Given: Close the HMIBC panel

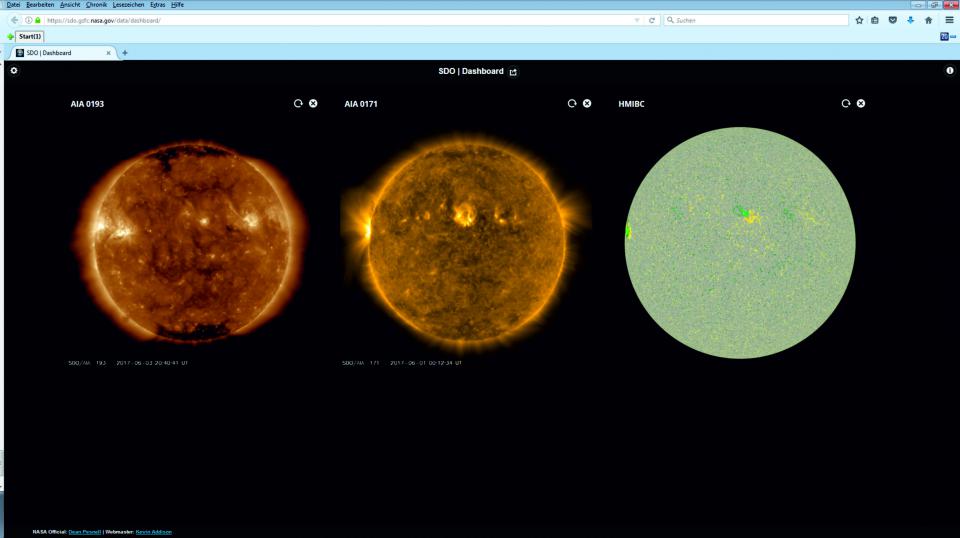Looking at the screenshot, I should pyautogui.click(x=861, y=104).
